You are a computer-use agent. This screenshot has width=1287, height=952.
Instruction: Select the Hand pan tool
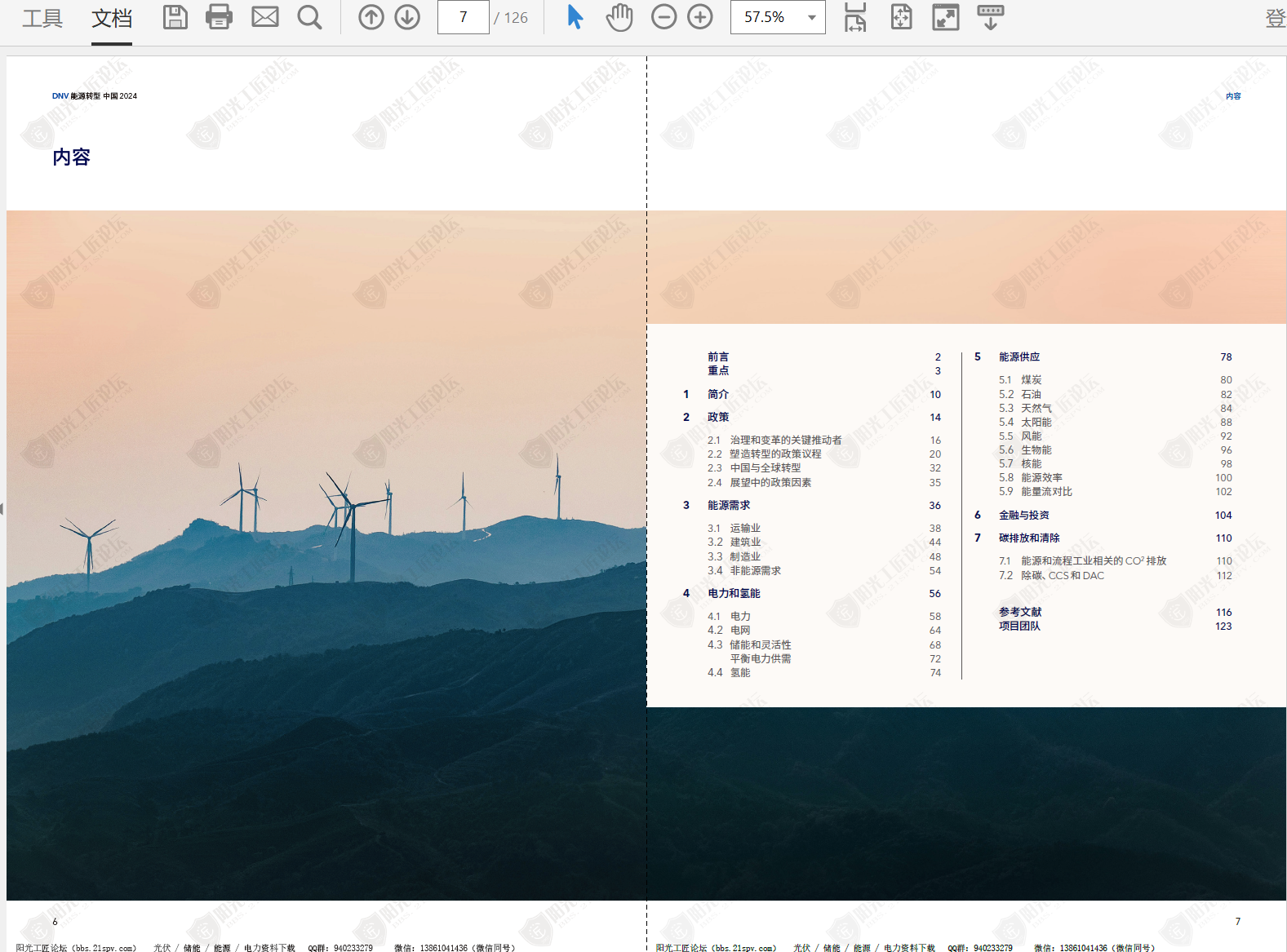(619, 17)
